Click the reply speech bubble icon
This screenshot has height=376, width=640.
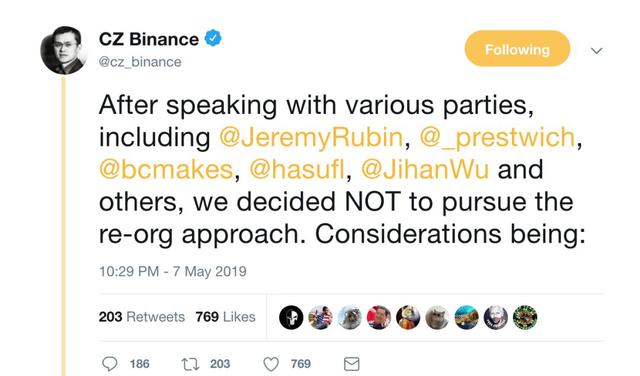click(109, 363)
